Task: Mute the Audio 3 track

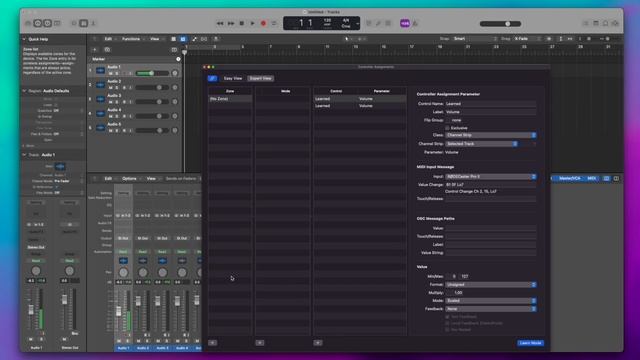Action: [110, 102]
